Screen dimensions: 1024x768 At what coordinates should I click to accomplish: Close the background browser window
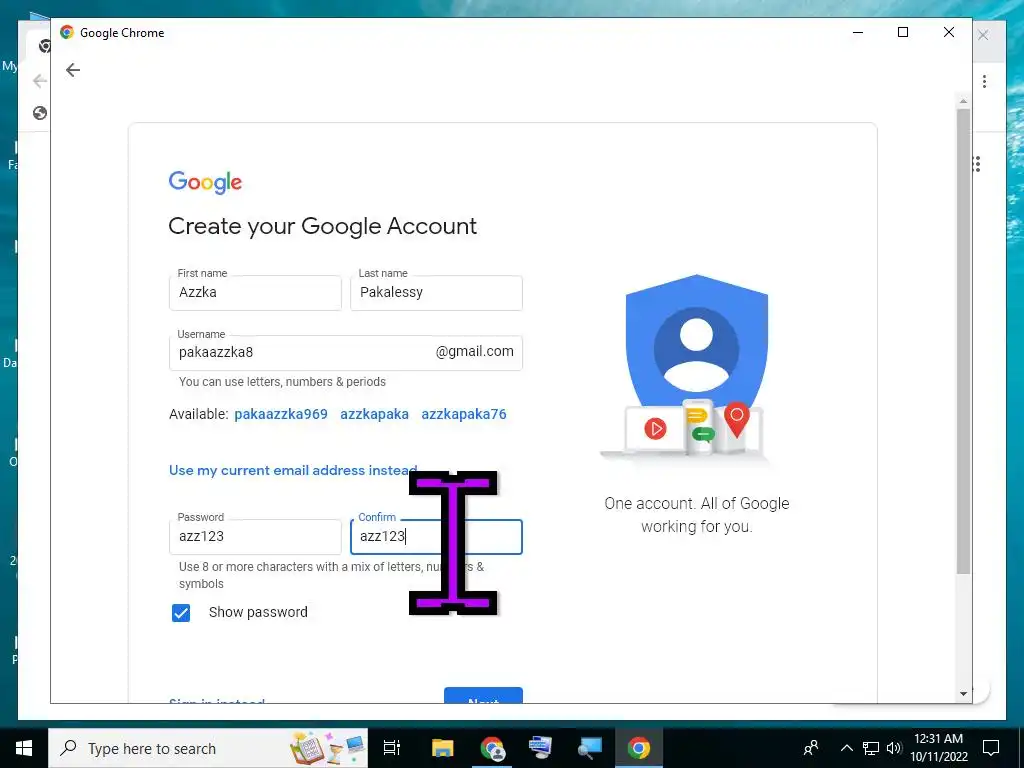983,35
